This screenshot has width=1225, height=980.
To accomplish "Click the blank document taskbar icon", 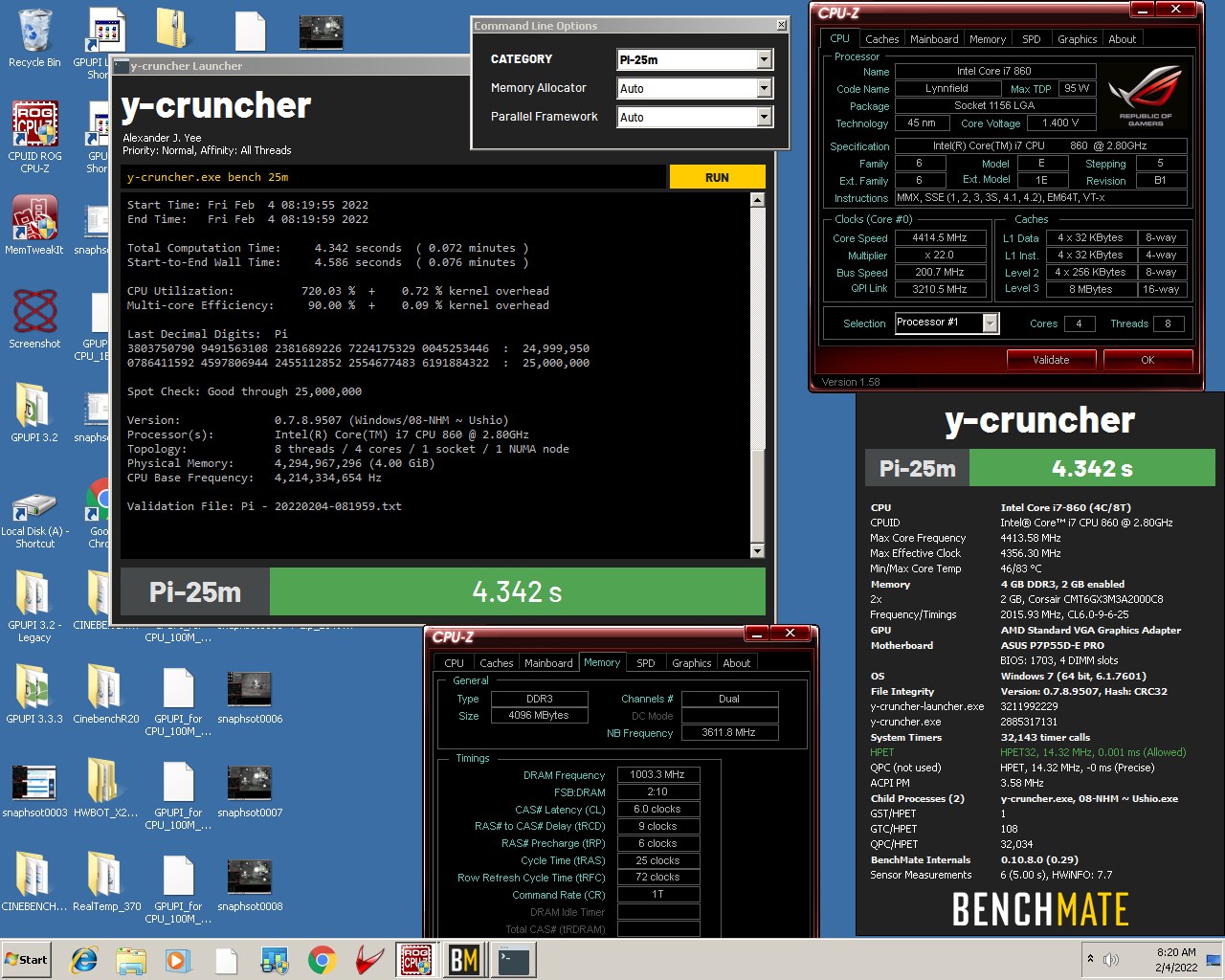I will pyautogui.click(x=226, y=960).
